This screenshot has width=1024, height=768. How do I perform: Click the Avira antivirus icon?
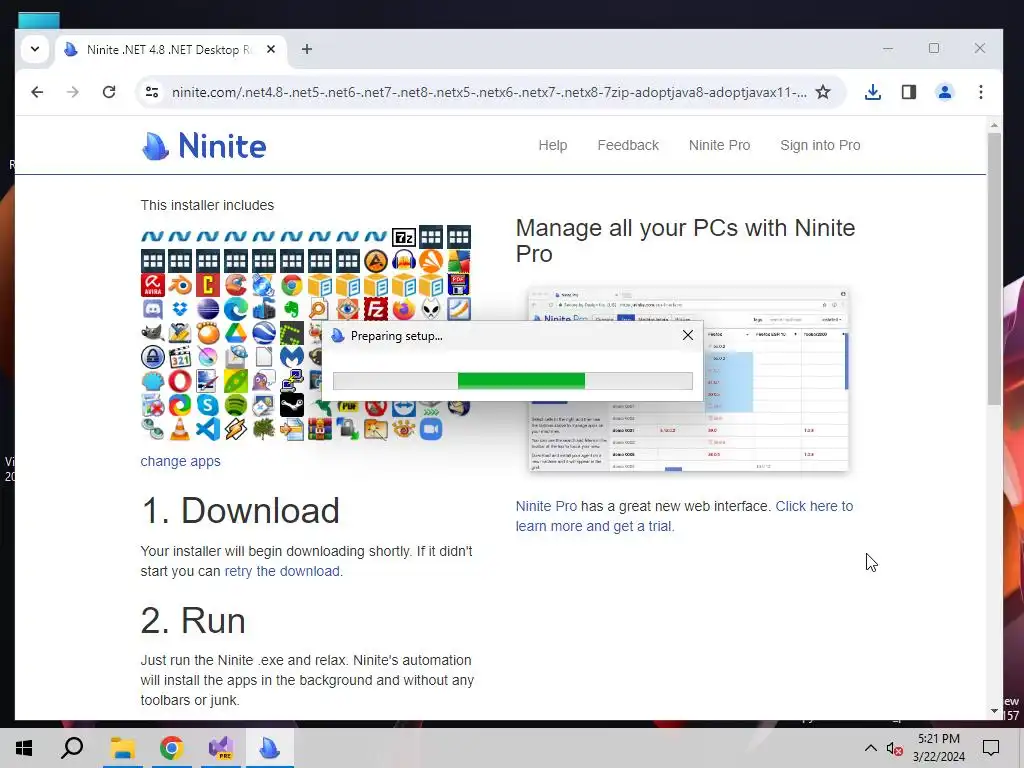pyautogui.click(x=152, y=285)
